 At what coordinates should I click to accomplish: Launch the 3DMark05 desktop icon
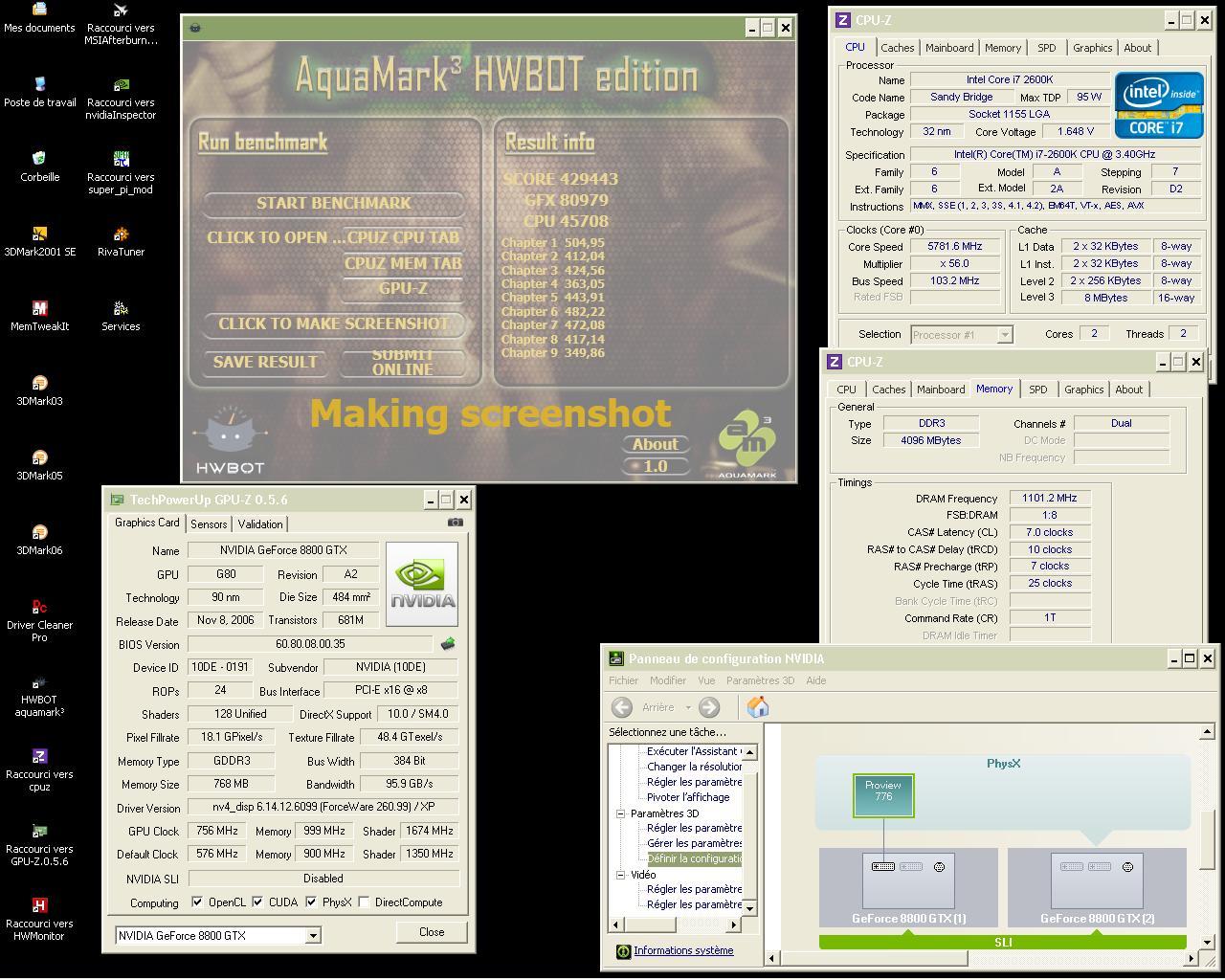pos(39,457)
